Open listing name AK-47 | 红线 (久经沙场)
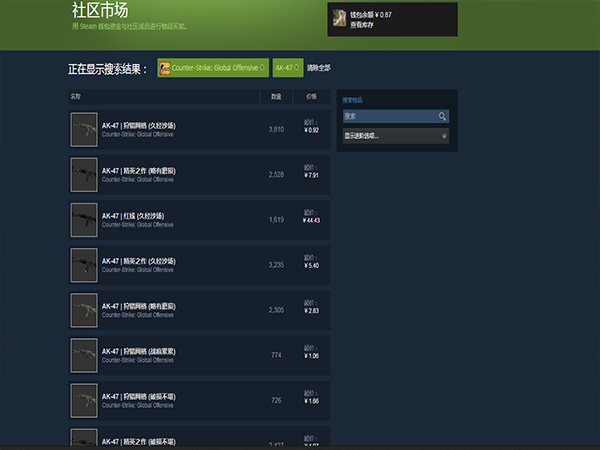Screen dimensions: 600x450 pos(133,216)
